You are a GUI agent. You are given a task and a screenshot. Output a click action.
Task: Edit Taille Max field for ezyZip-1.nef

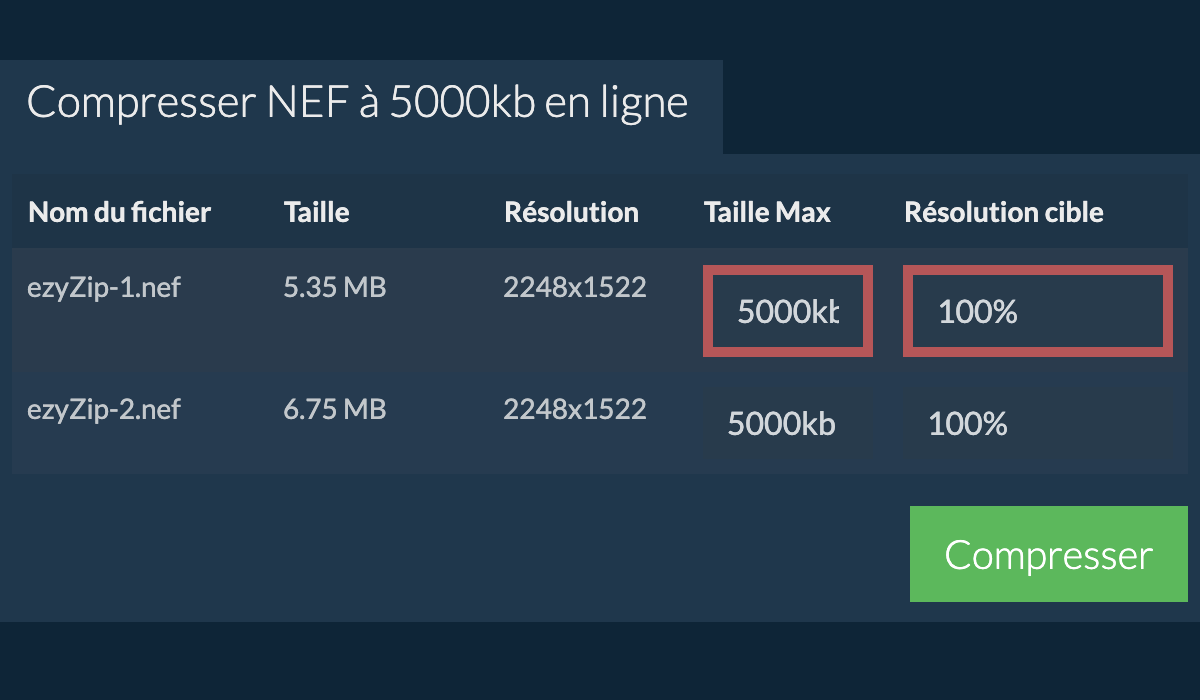point(788,311)
